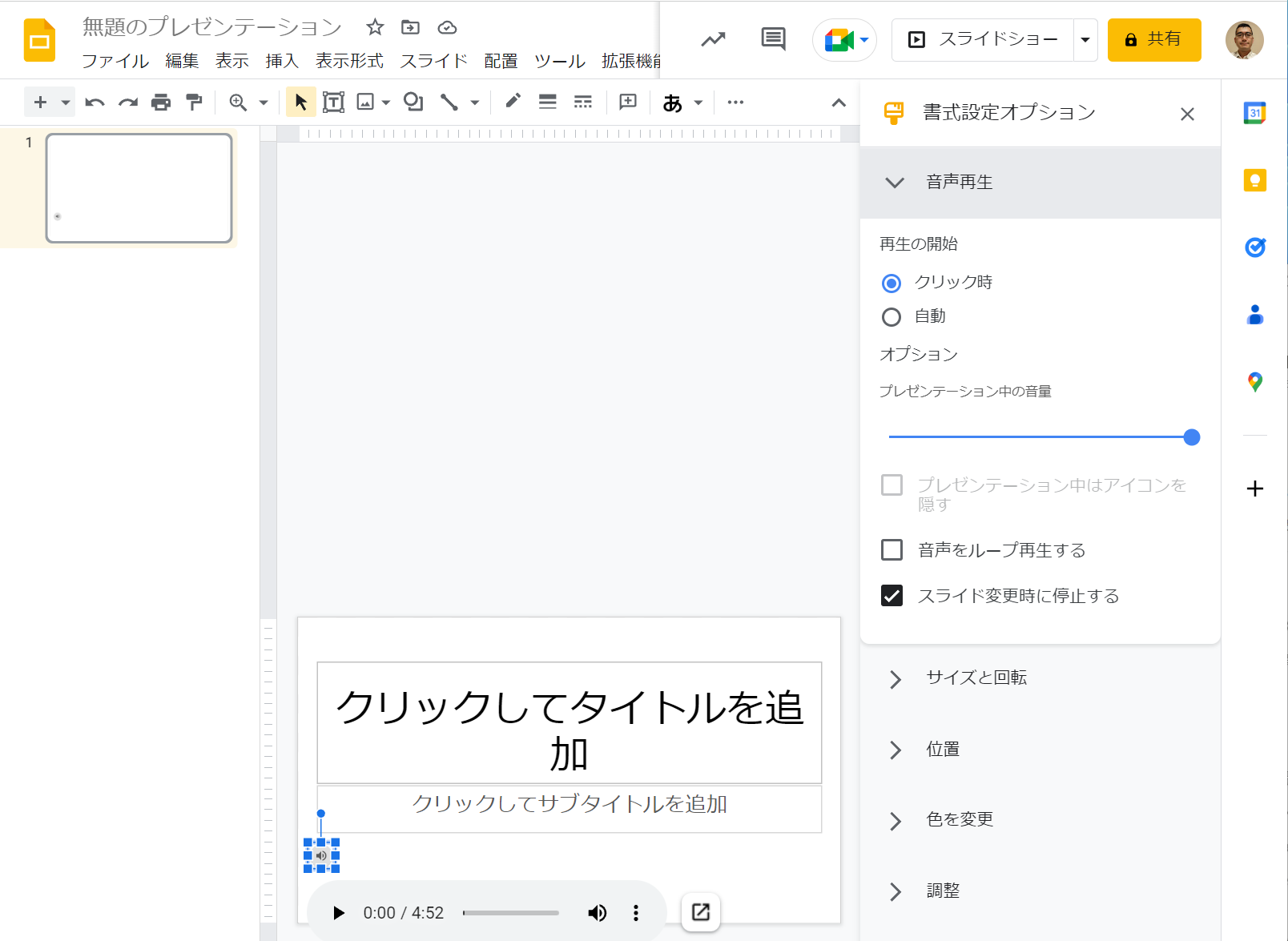The height and width of the screenshot is (941, 1288).
Task: Open the image insertion tool
Action: (x=365, y=102)
